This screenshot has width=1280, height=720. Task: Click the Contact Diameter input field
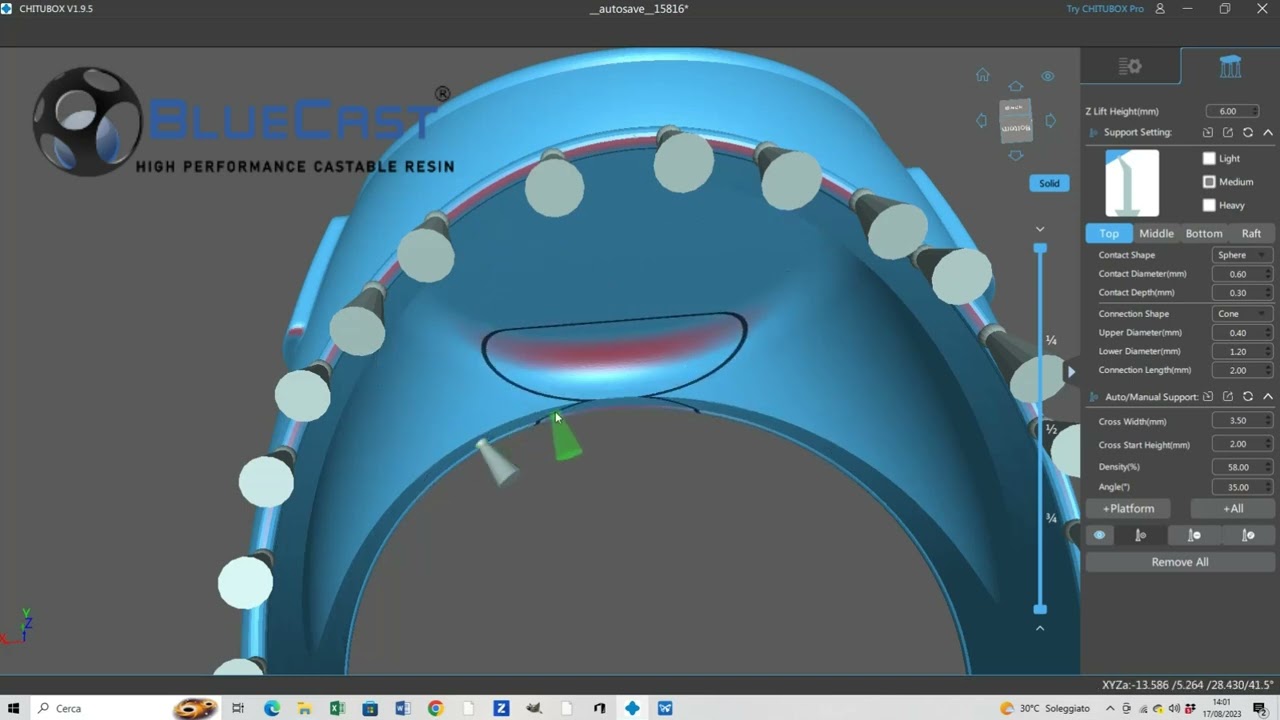pyautogui.click(x=1241, y=274)
